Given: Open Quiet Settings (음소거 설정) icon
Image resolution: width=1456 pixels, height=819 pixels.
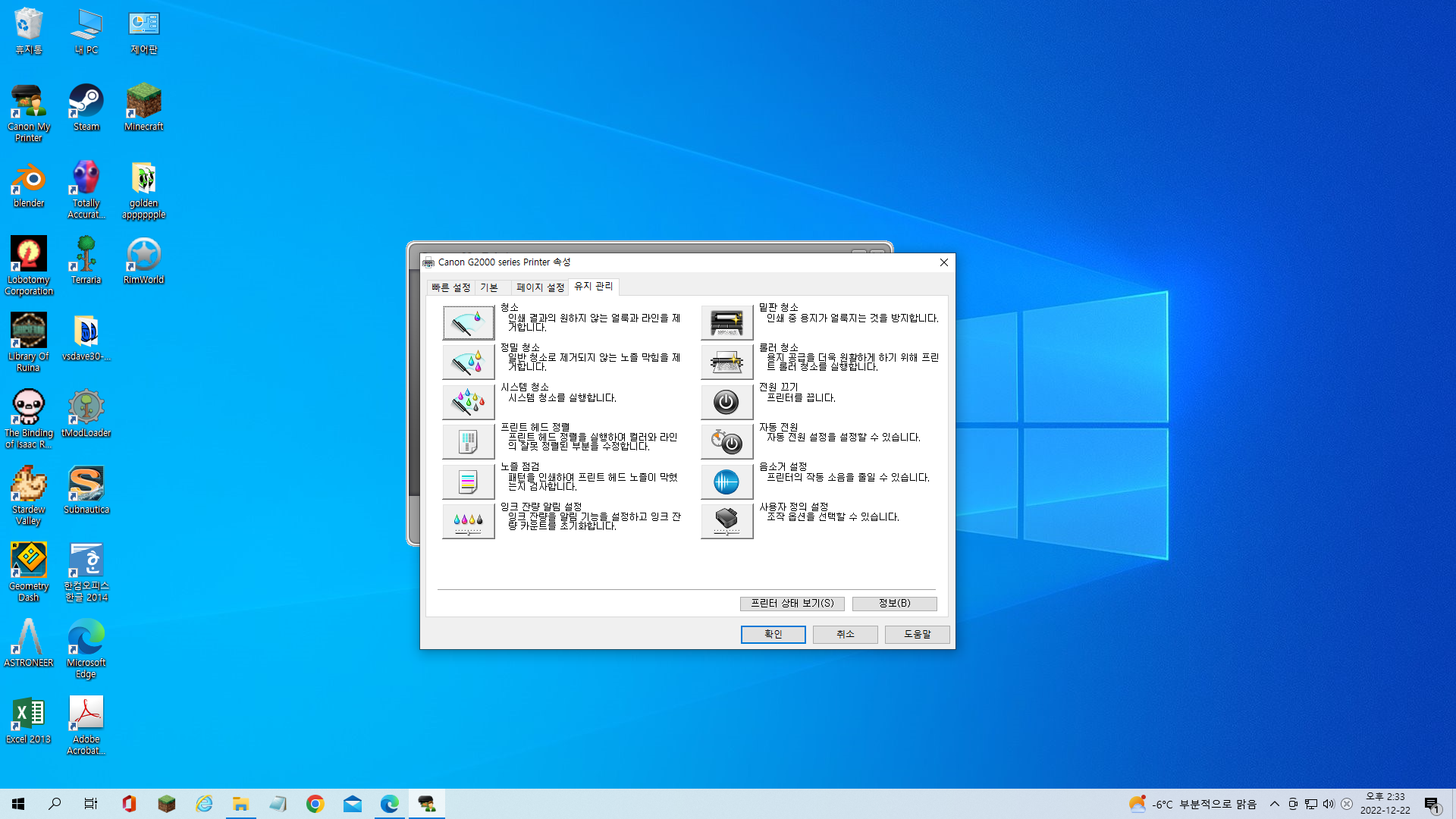Looking at the screenshot, I should pos(726,481).
